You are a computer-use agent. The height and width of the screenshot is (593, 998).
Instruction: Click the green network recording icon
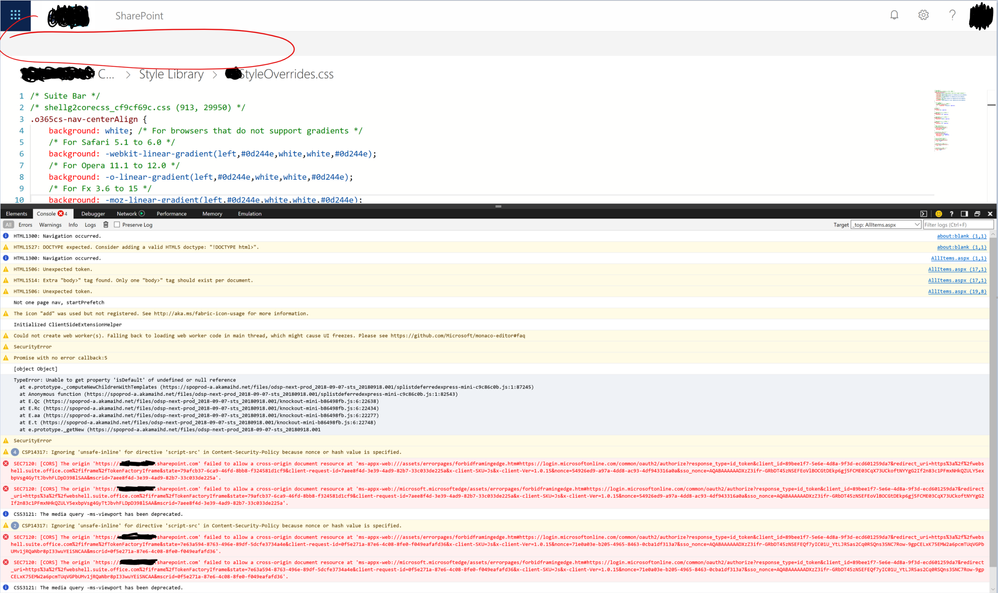(x=141, y=214)
